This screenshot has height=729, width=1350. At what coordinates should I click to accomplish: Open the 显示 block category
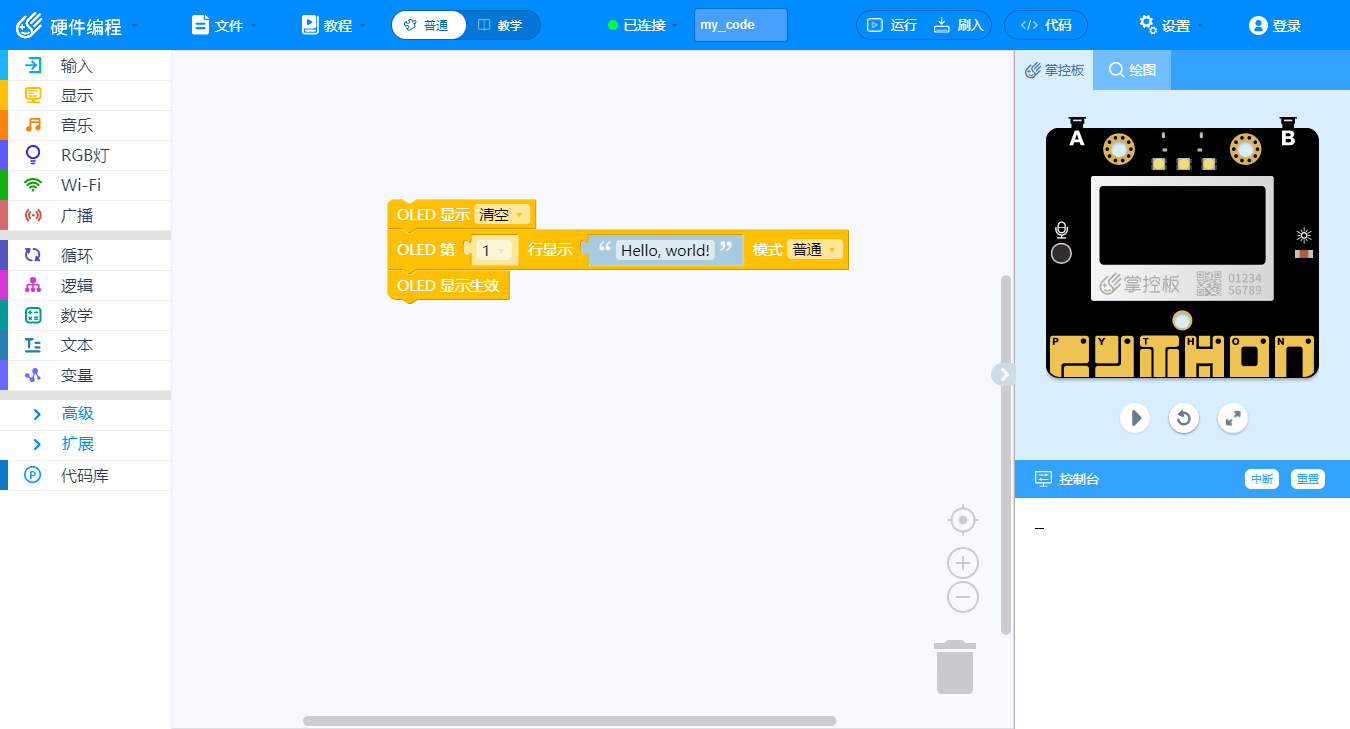85,96
